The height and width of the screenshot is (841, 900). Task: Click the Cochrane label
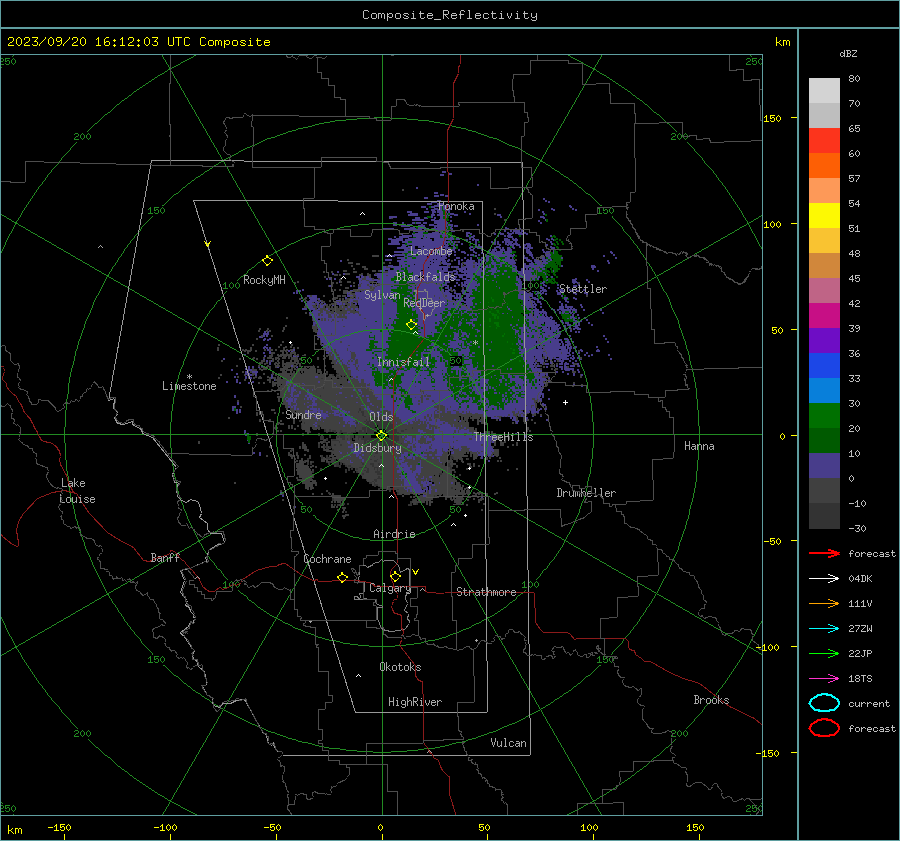tap(327, 559)
